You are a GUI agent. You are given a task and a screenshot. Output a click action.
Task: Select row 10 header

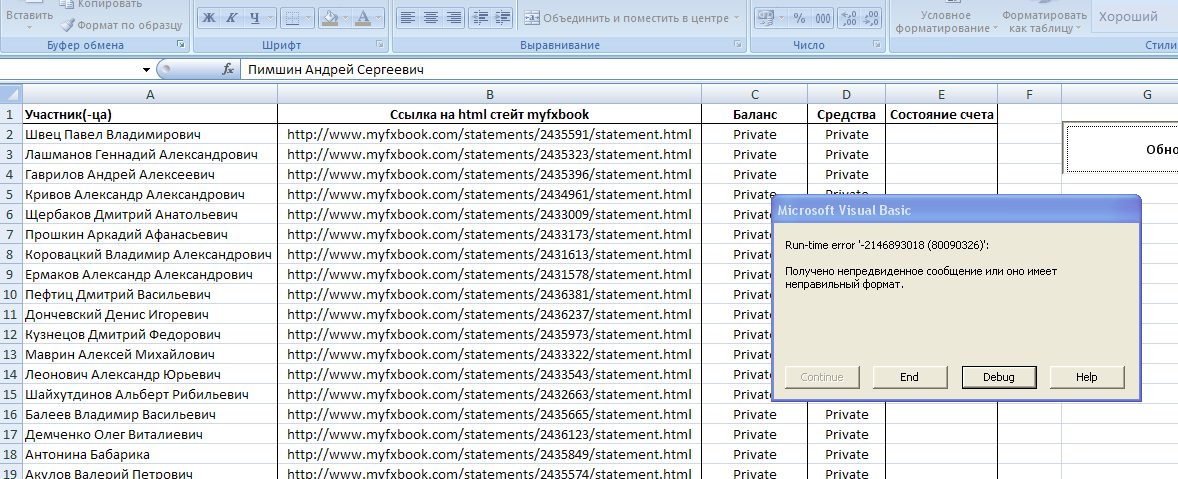tap(11, 294)
